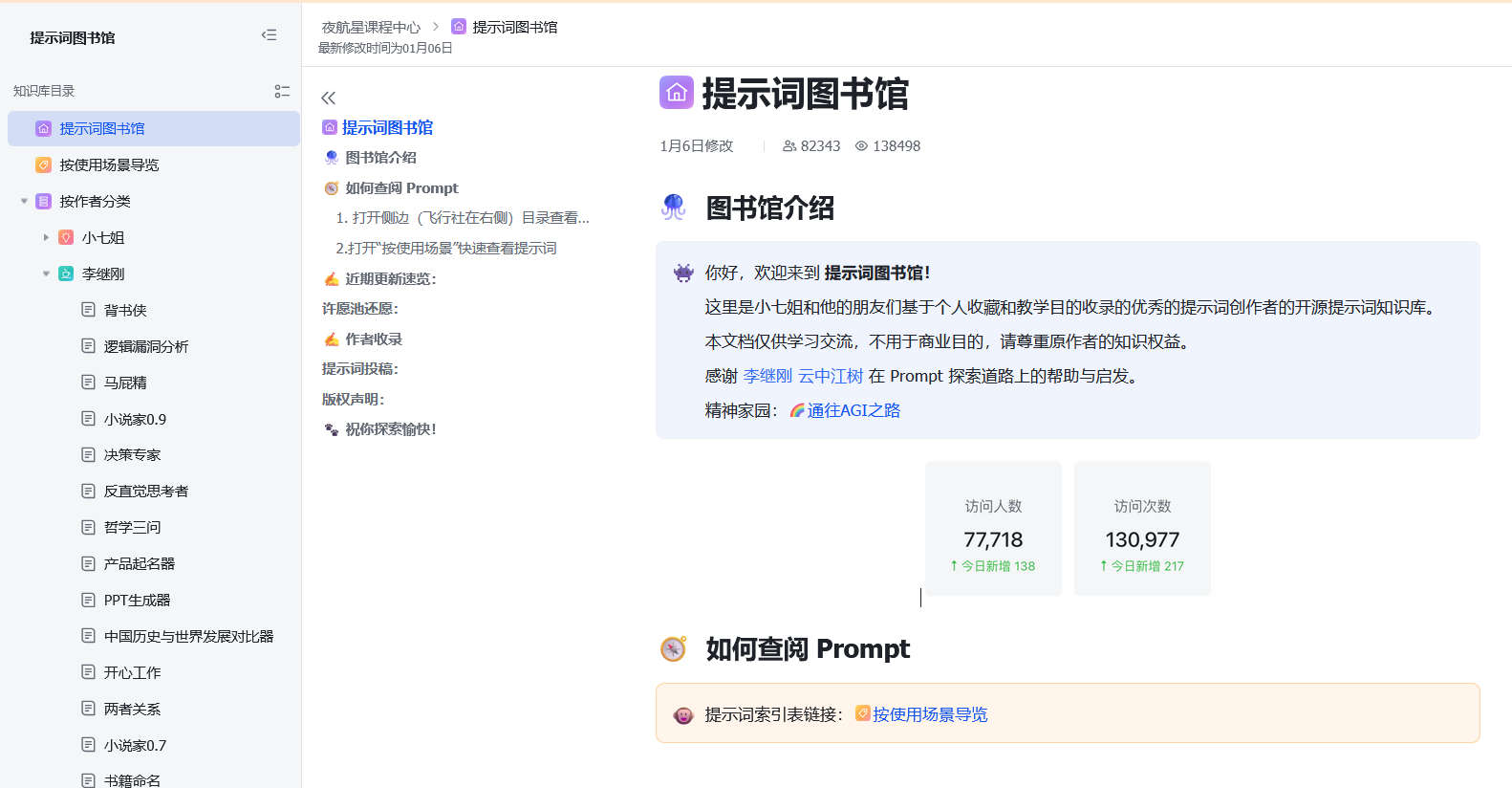Viewport: 1512px width, 788px height.
Task: Jump to 如何查阅 Prompt outline entry
Action: click(x=401, y=187)
